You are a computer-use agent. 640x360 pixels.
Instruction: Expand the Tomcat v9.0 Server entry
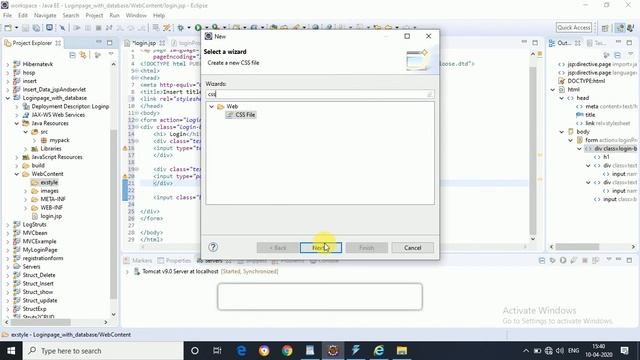(127, 271)
